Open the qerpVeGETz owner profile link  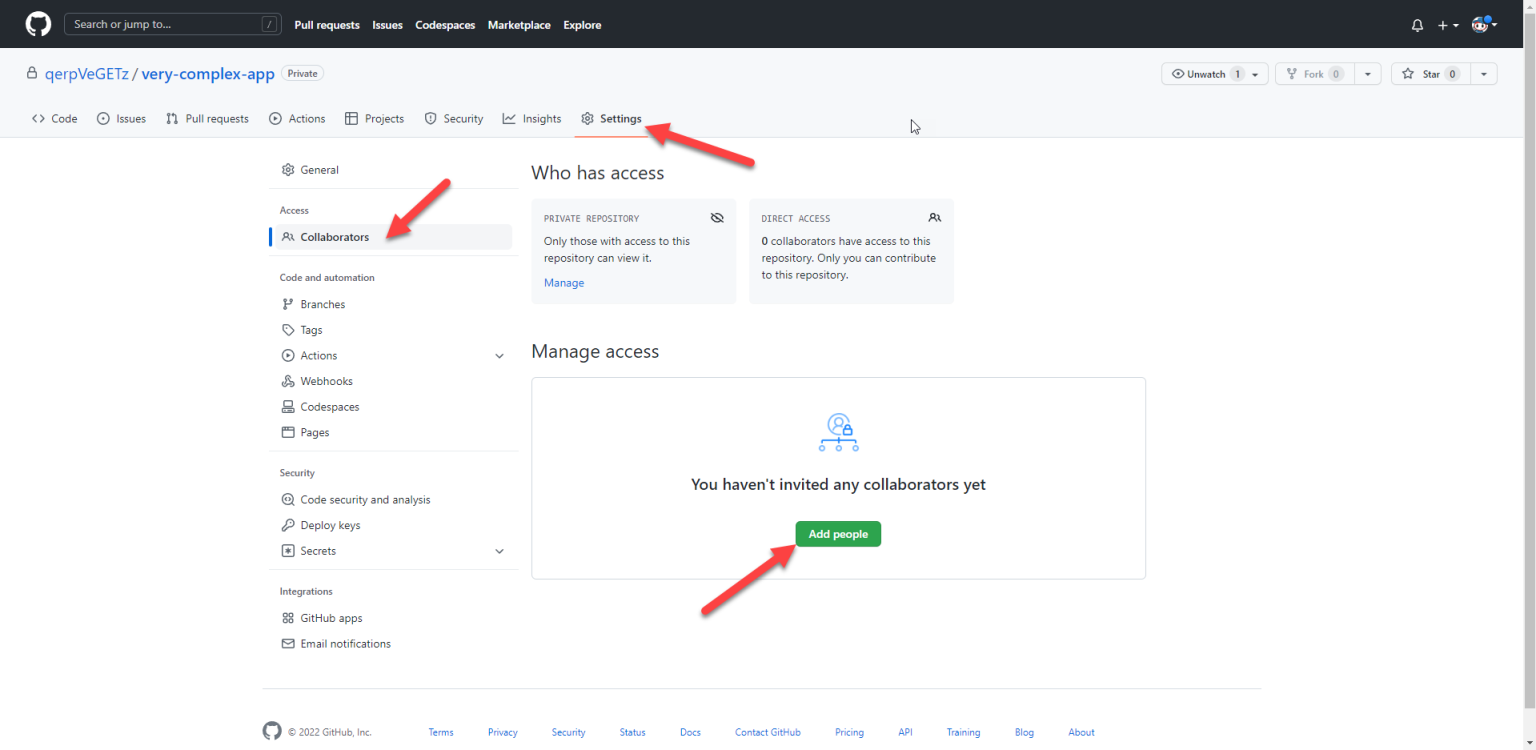click(87, 74)
